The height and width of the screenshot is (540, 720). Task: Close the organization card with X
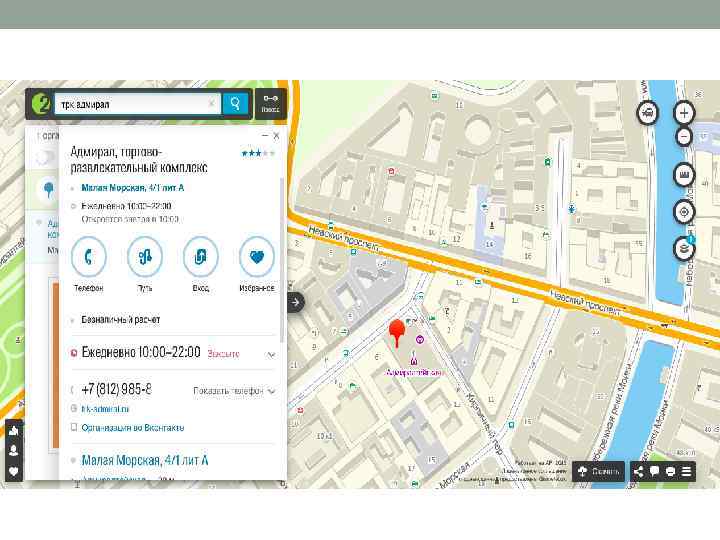pos(276,135)
